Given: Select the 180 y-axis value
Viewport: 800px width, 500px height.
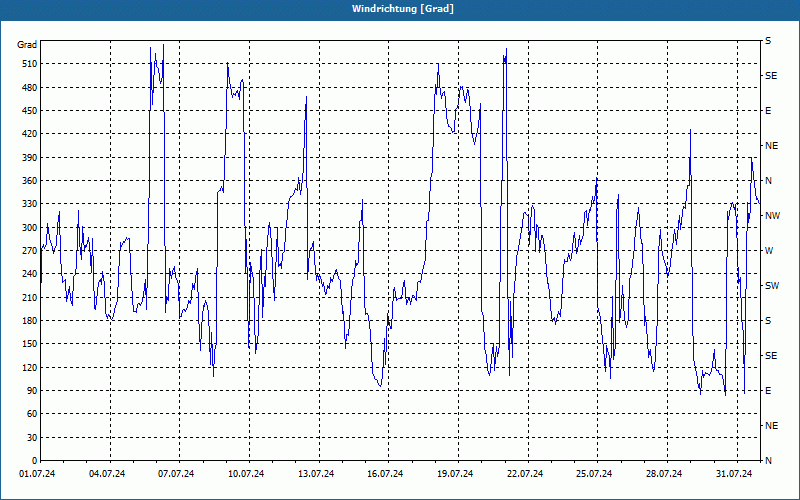Looking at the screenshot, I should [x=30, y=321].
